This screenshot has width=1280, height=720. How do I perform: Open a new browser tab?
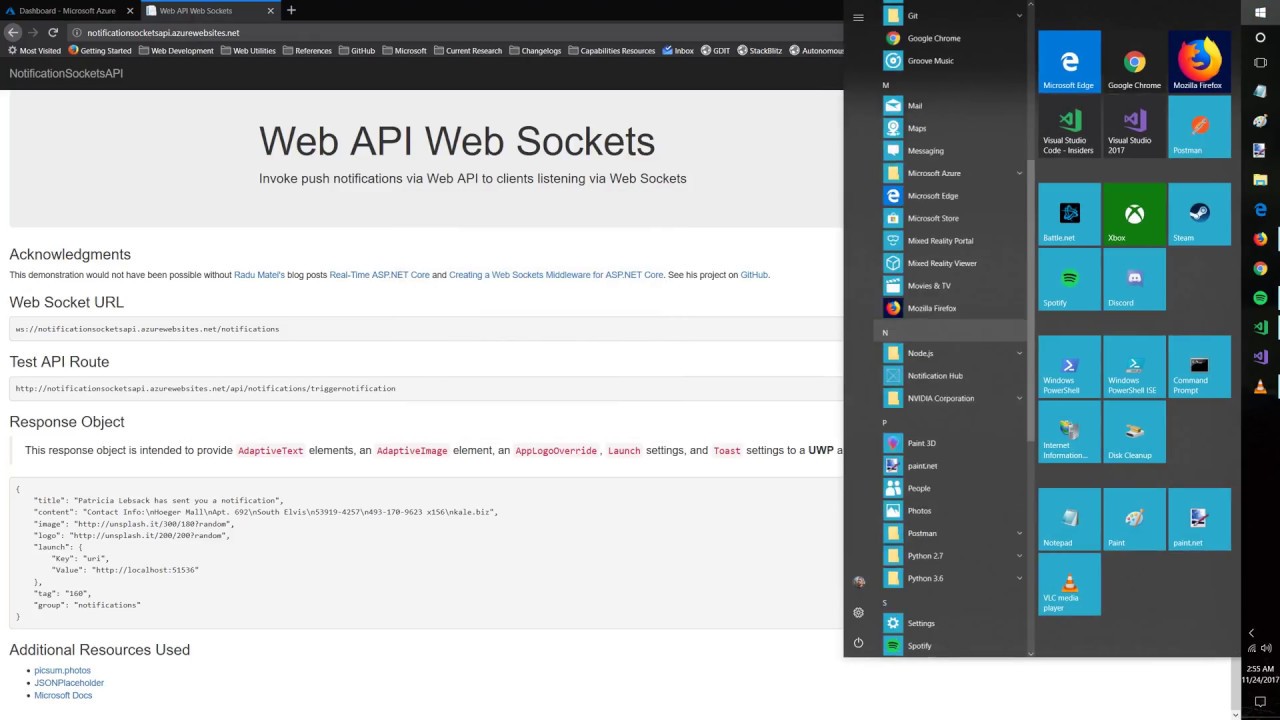(291, 10)
